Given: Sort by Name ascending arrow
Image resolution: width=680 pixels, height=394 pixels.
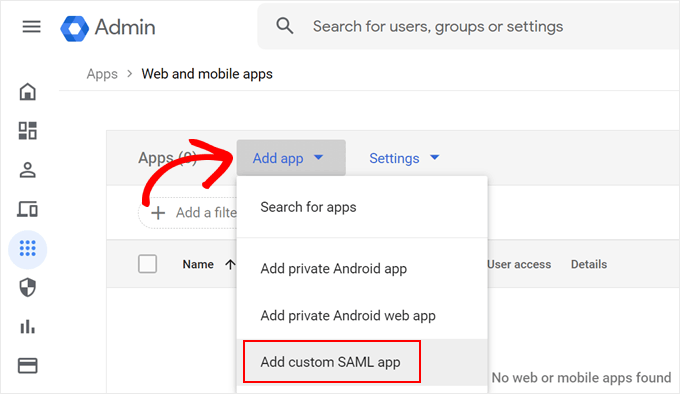Looking at the screenshot, I should point(230,264).
